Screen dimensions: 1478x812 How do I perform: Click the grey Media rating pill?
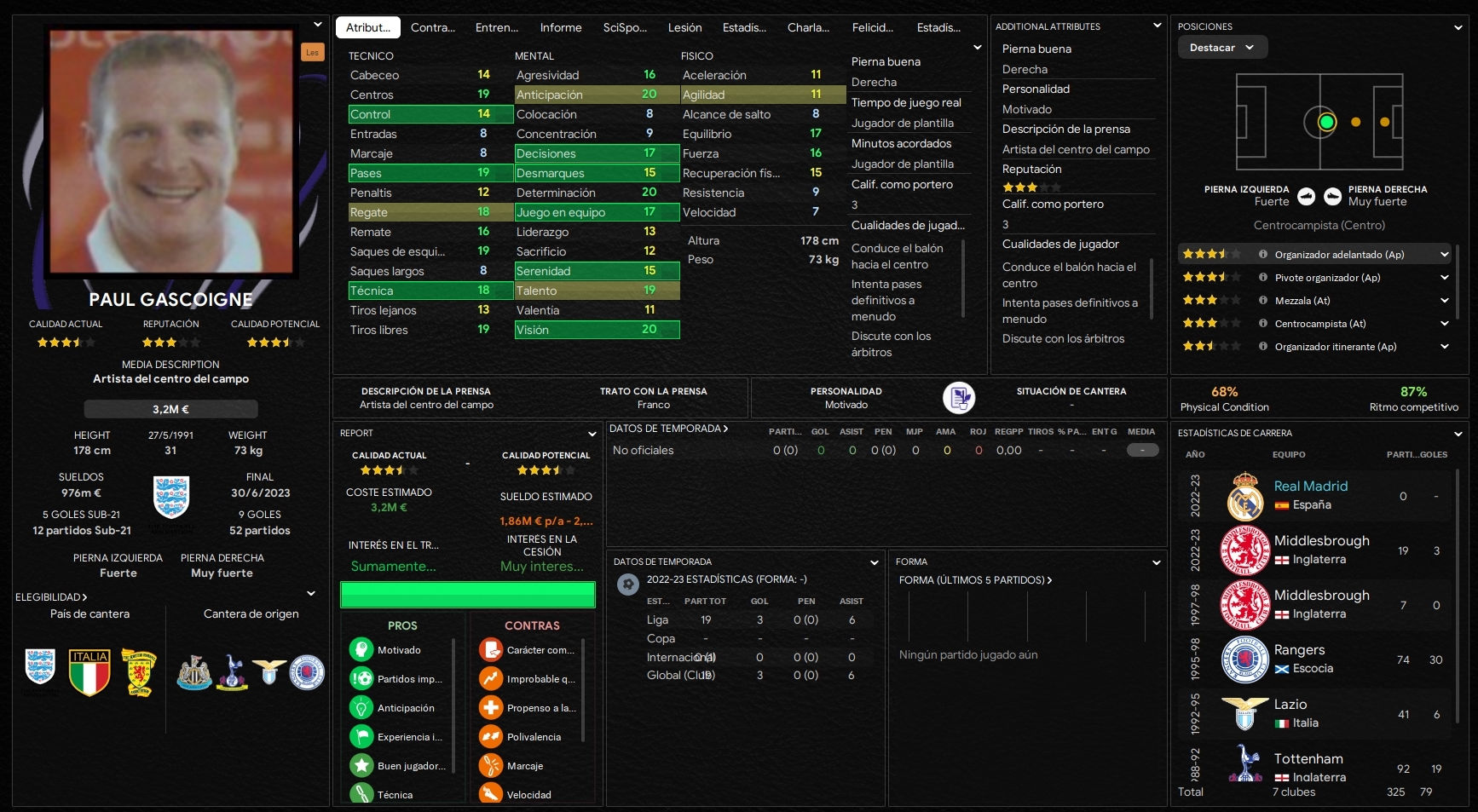1142,450
